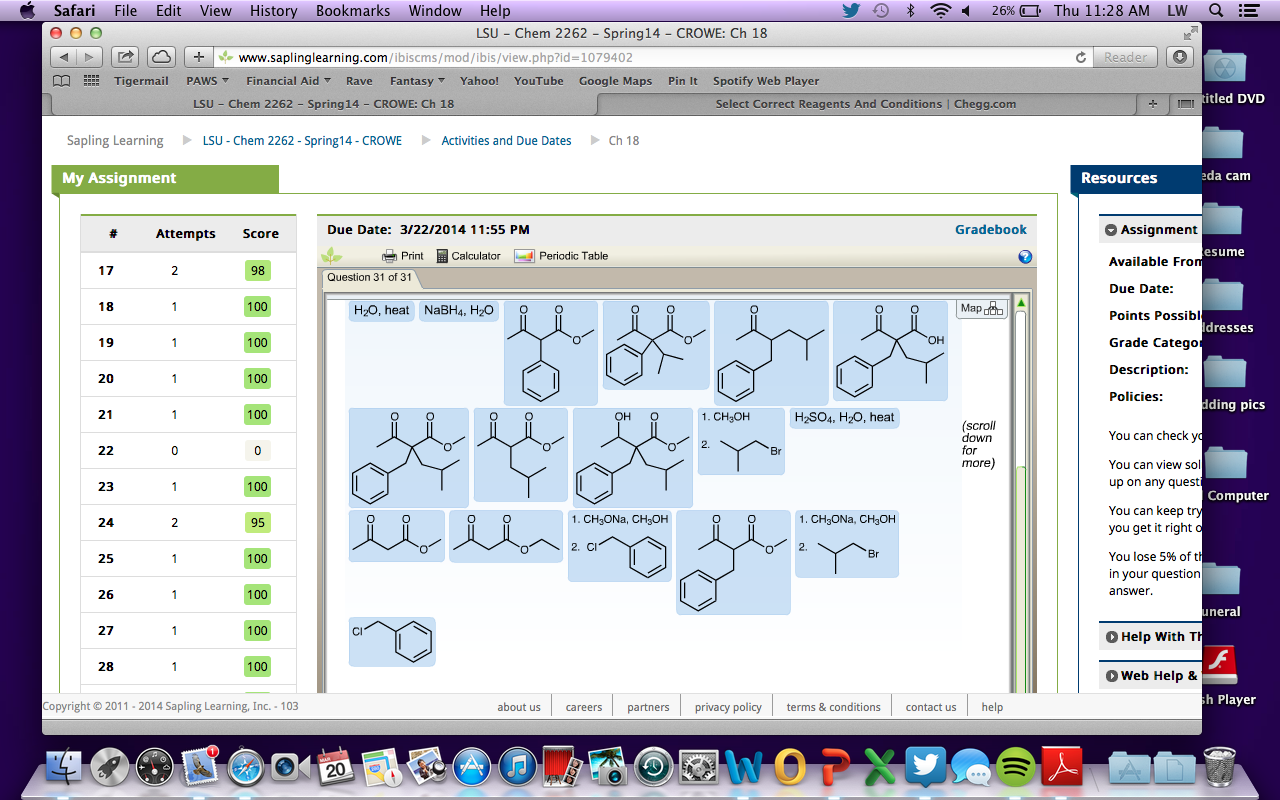
Task: Open Photo Booth in Dock
Action: 562,767
